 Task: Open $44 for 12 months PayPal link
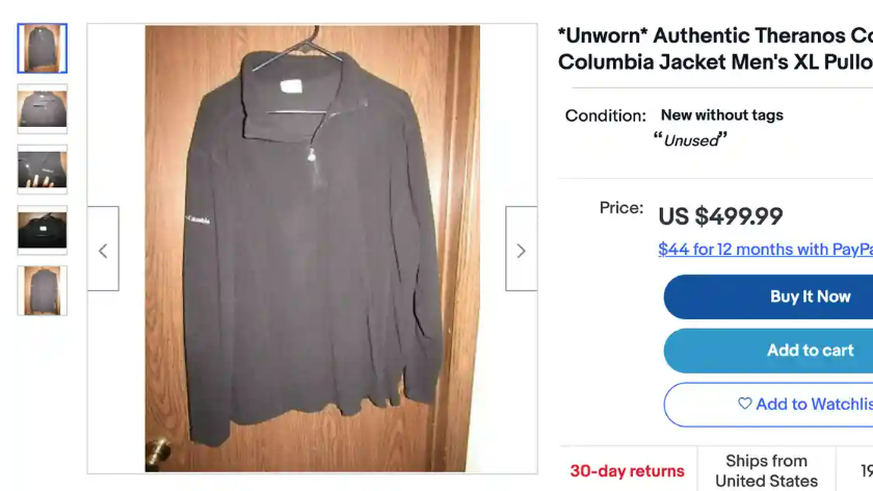point(766,249)
